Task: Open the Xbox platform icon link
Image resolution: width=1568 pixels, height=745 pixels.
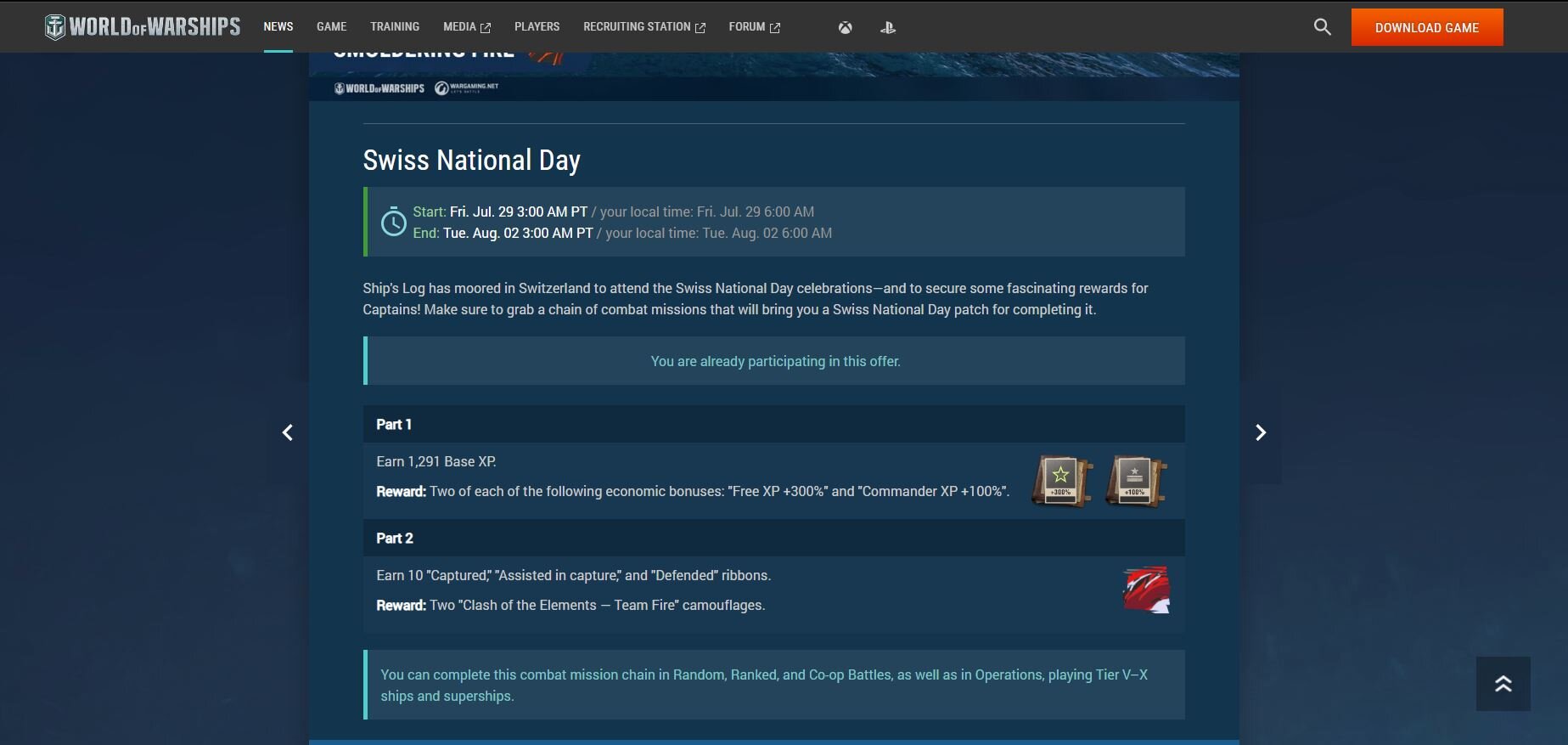Action: click(x=845, y=27)
